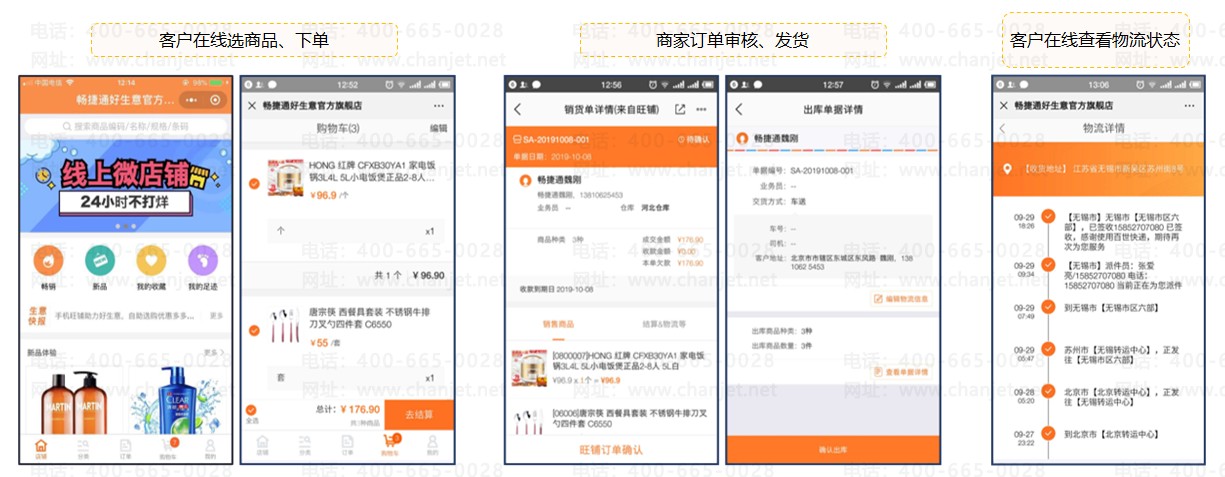Image resolution: width=1225 pixels, height=477 pixels.
Task: Click order number SA-20191008-001 on 销货单详情
Action: tap(554, 140)
